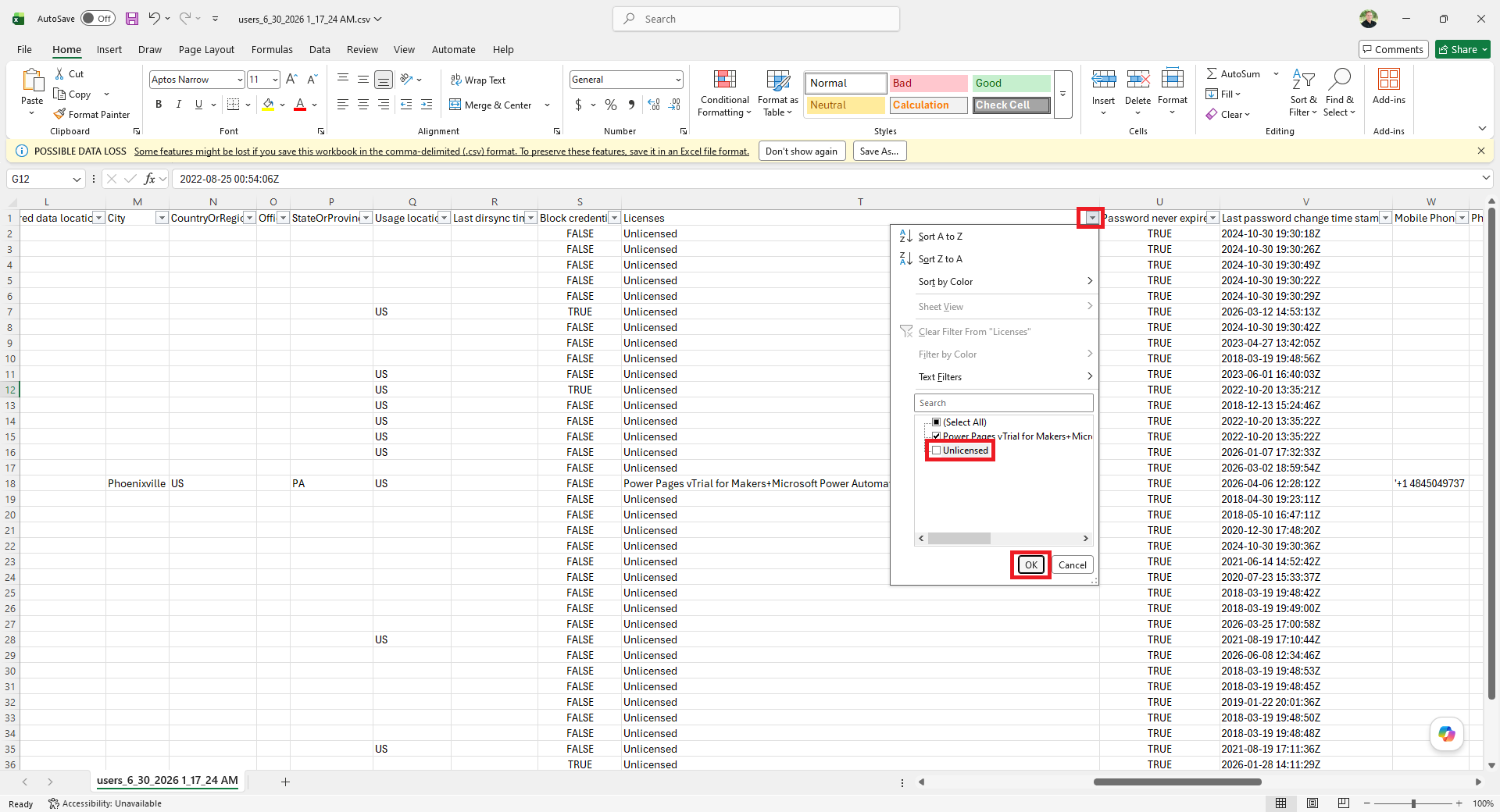Click the AutoSum icon
Image resolution: width=1500 pixels, height=812 pixels.
coord(1212,73)
